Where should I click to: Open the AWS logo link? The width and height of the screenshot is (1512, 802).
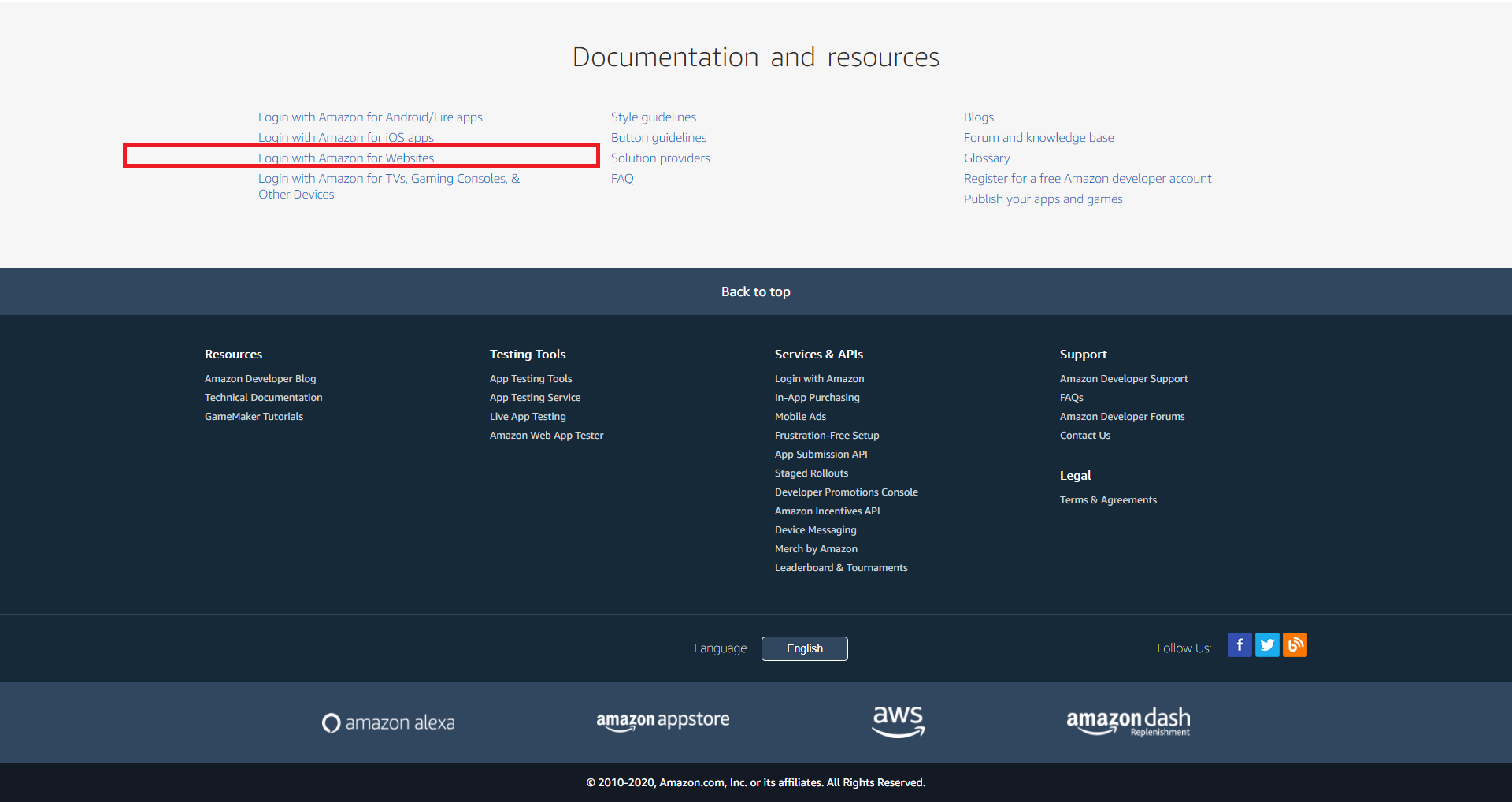pos(899,721)
